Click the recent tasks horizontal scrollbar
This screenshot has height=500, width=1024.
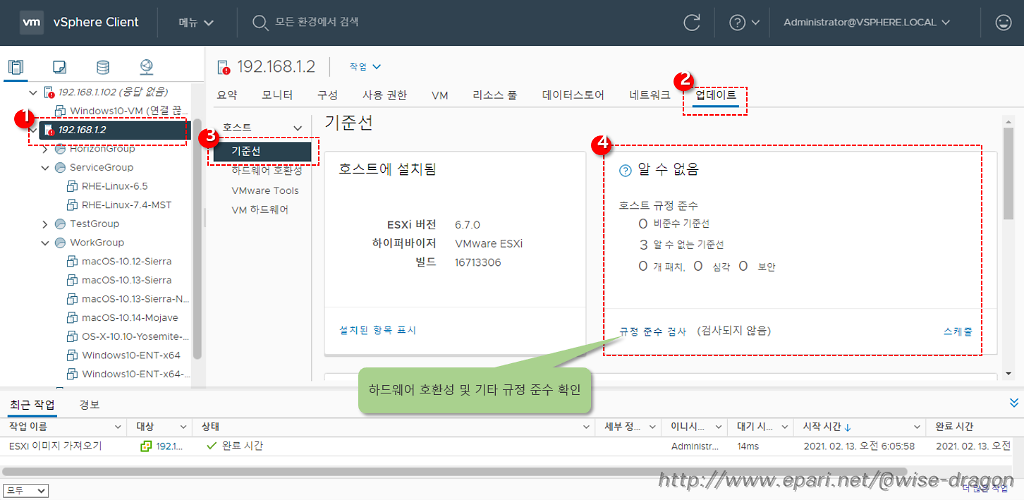(x=455, y=471)
